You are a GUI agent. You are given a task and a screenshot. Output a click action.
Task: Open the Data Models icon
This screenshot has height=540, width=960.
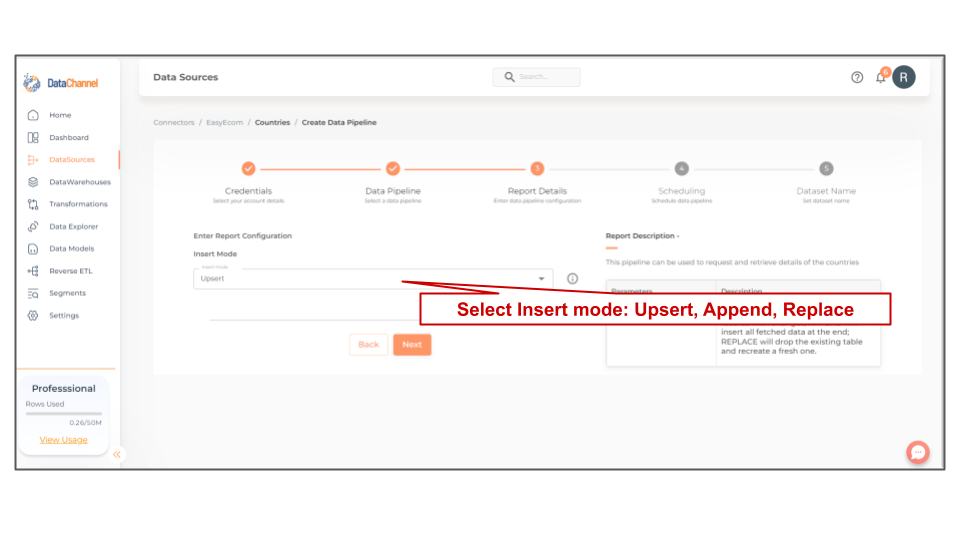33,249
